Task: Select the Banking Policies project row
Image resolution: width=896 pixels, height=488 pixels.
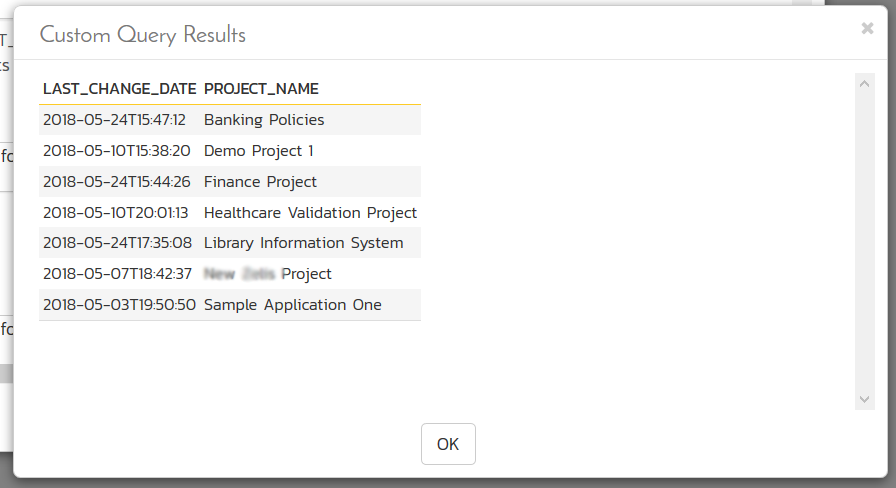Action: (x=264, y=120)
